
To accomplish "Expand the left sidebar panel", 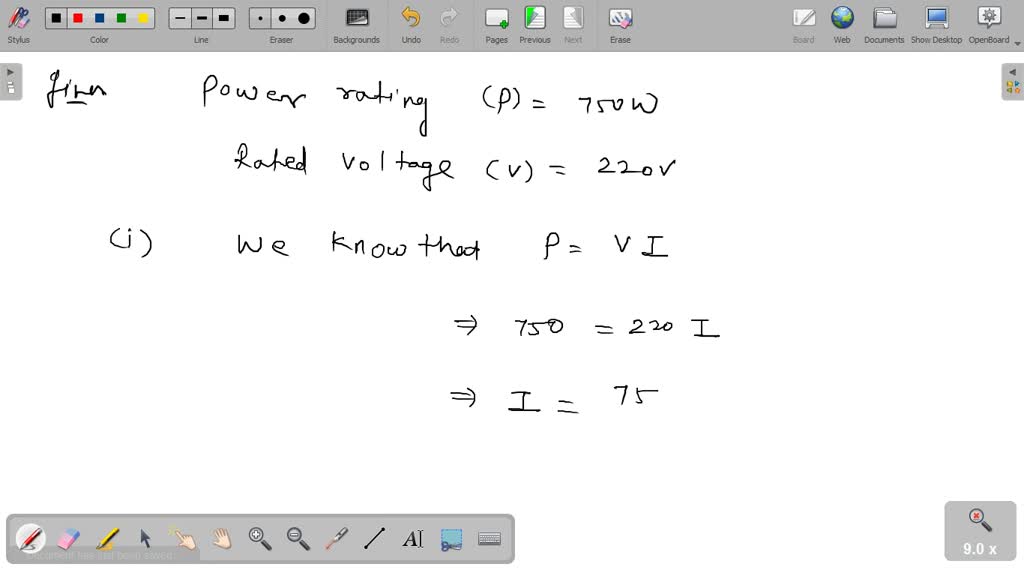I will click(8, 71).
